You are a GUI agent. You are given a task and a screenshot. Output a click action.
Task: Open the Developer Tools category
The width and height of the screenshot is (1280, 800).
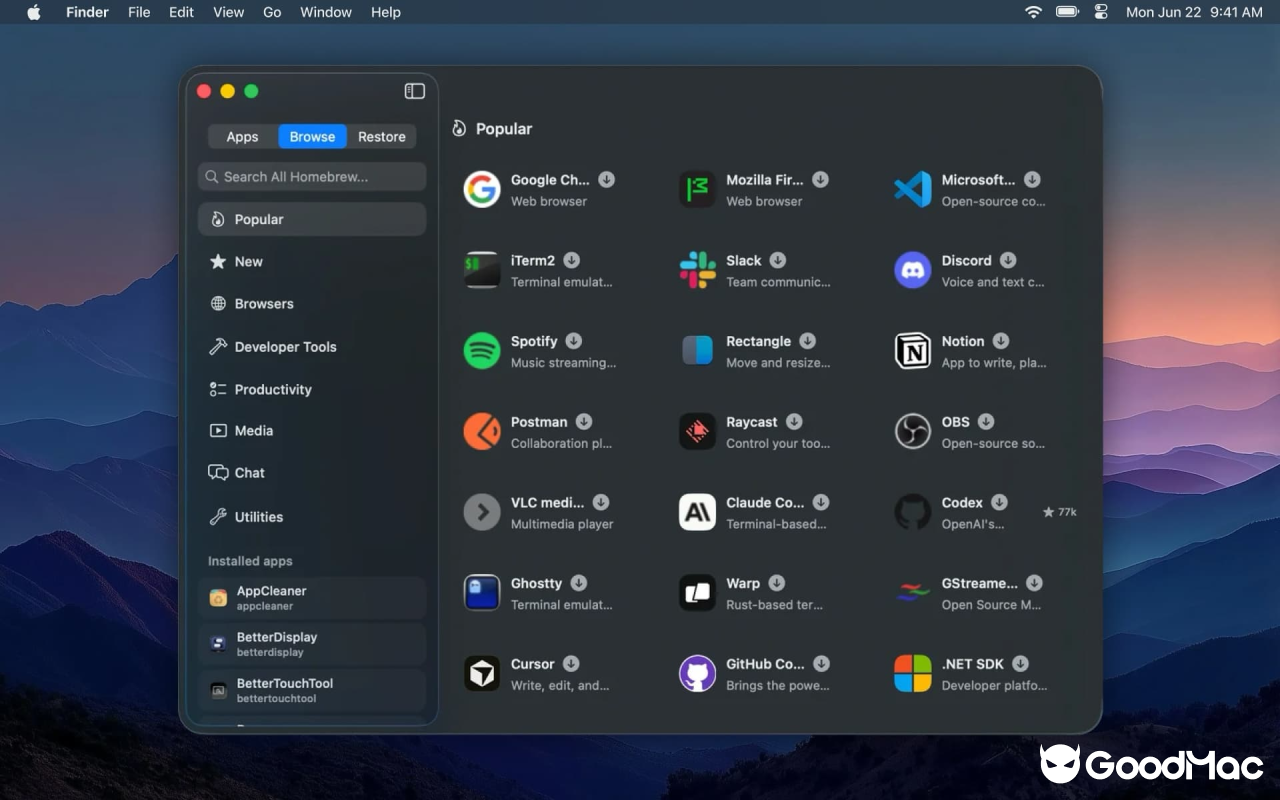point(312,347)
